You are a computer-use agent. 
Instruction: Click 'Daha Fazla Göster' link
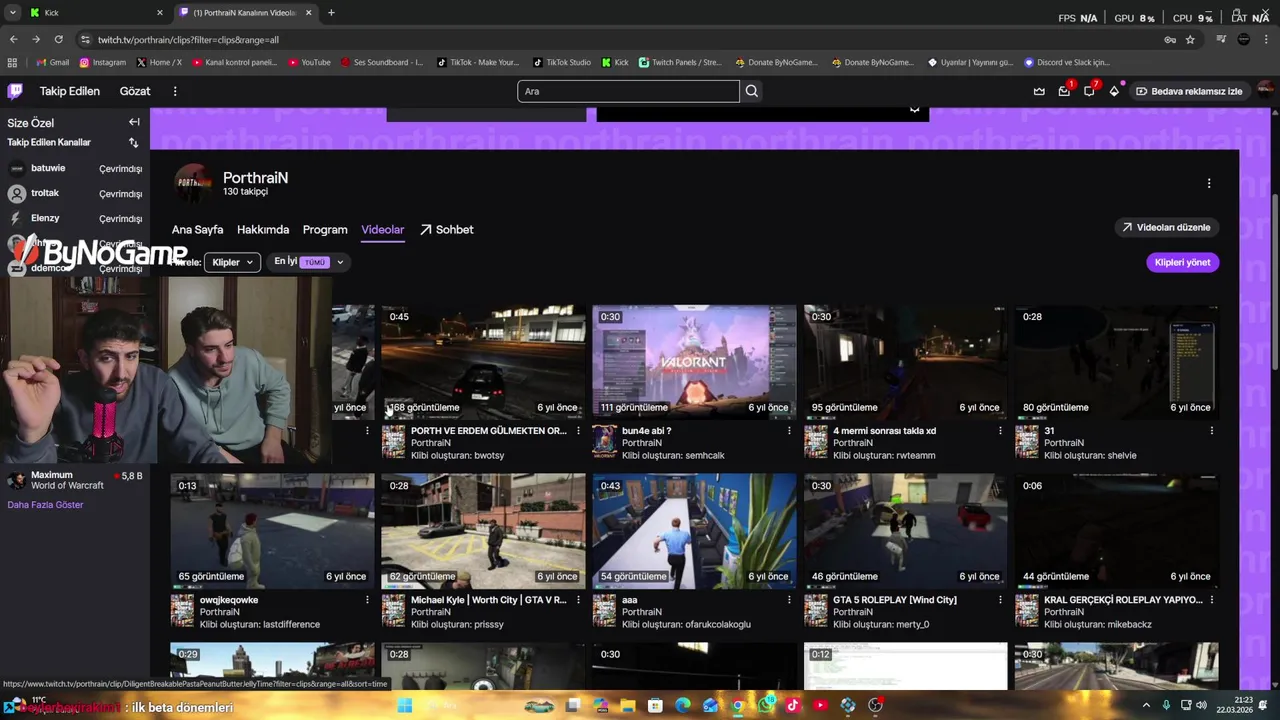(x=45, y=505)
